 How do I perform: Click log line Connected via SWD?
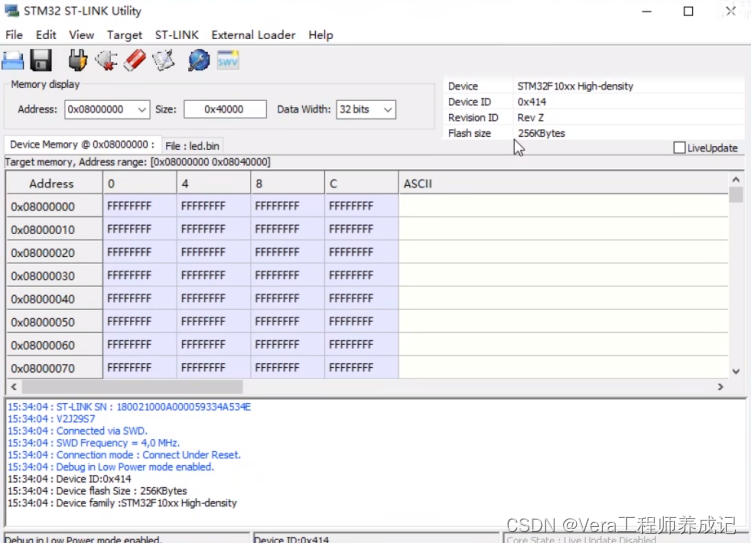click(77, 431)
